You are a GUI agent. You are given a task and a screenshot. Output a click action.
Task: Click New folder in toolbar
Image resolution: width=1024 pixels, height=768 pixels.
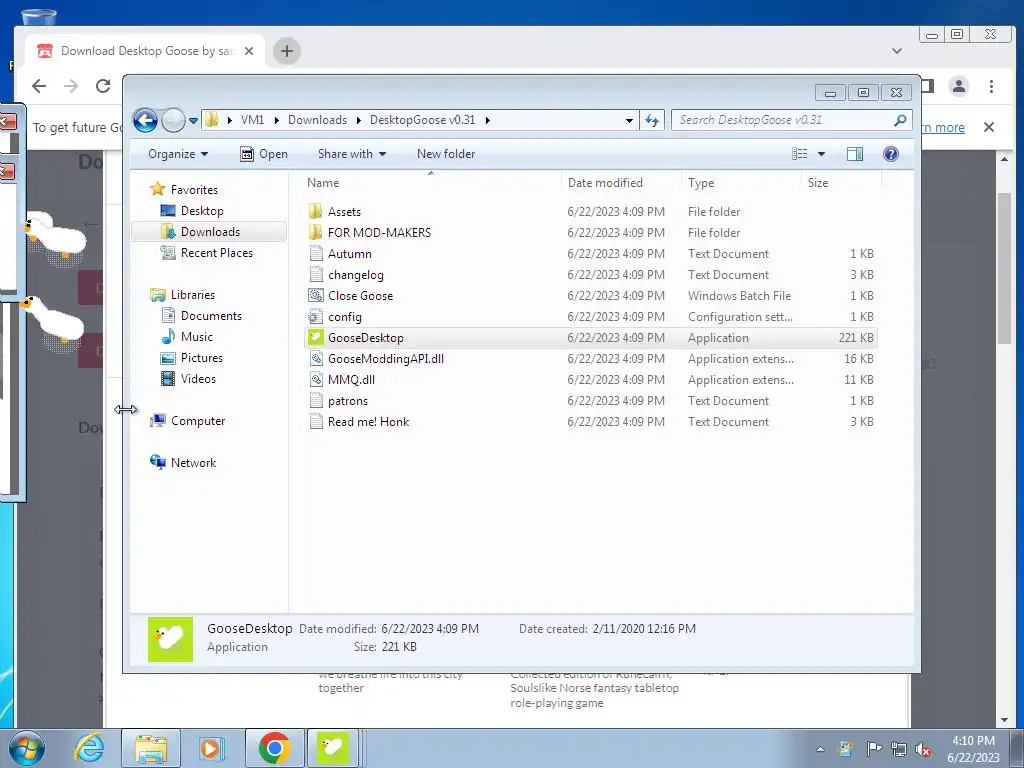coord(446,154)
